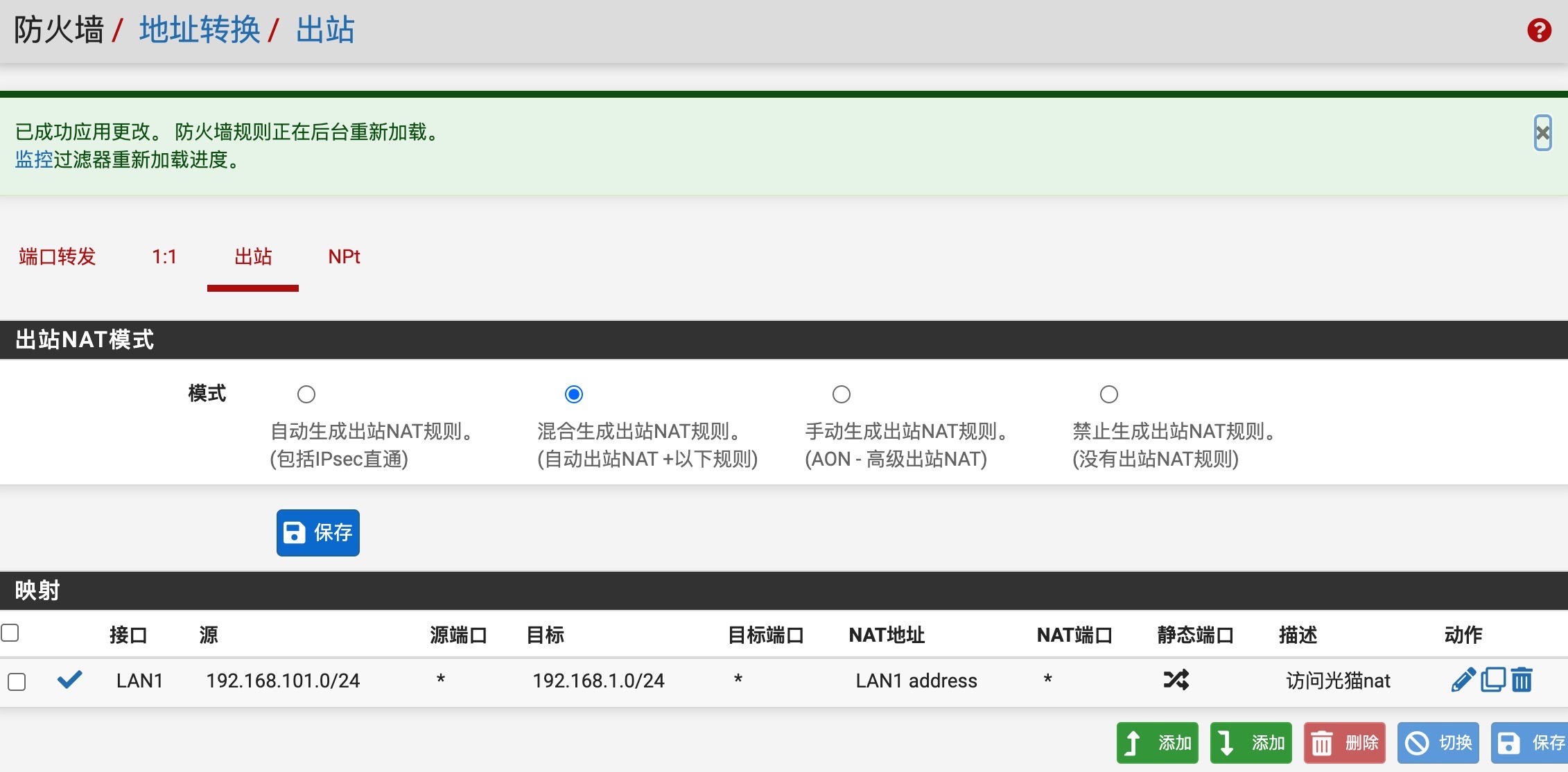
Task: Edit the 访问光猫nat mapping with pencil icon
Action: [1463, 680]
